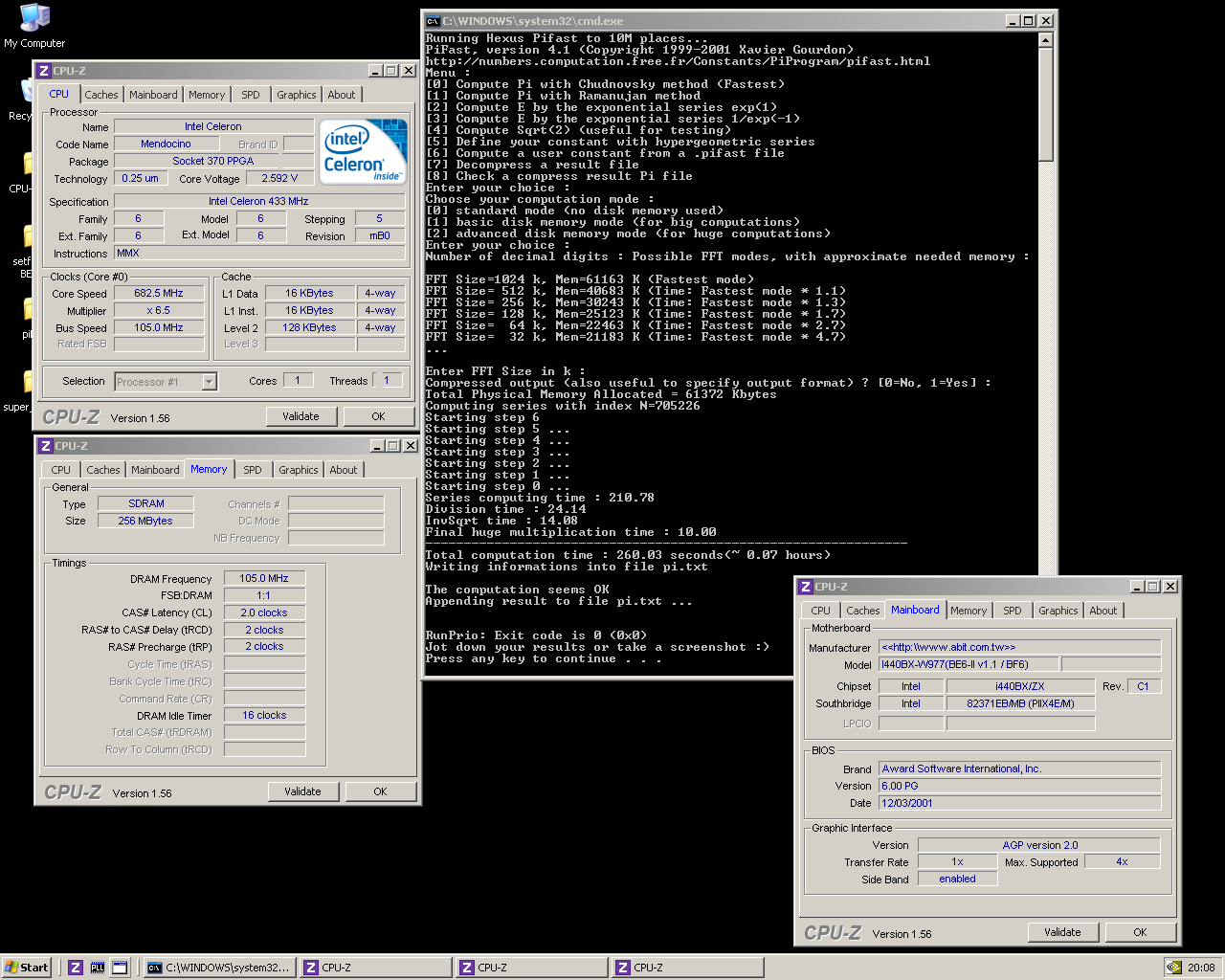Viewport: 1225px width, 980px height.
Task: Click the Intel Celeron inside logo
Action: click(363, 152)
